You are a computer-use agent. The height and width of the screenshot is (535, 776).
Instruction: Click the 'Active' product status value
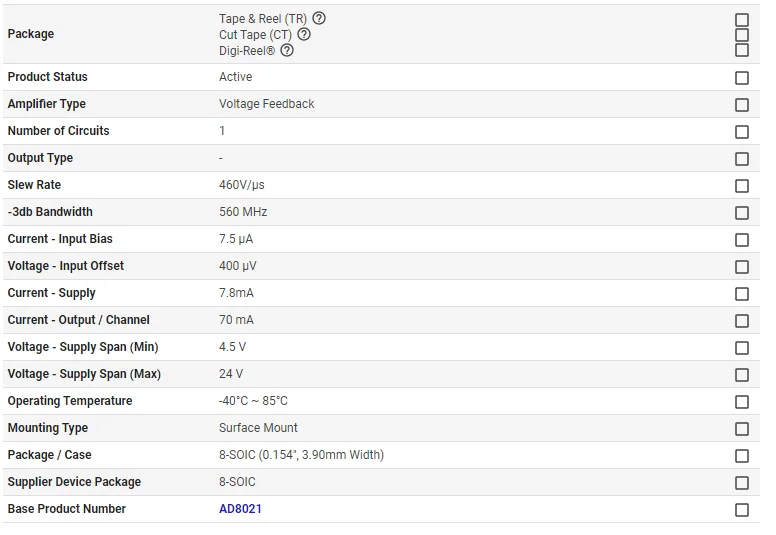click(x=236, y=77)
